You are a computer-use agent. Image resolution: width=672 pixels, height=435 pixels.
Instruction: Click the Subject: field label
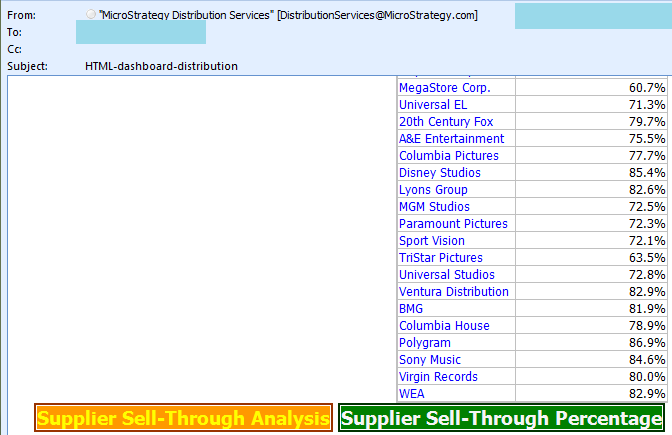pyautogui.click(x=27, y=66)
